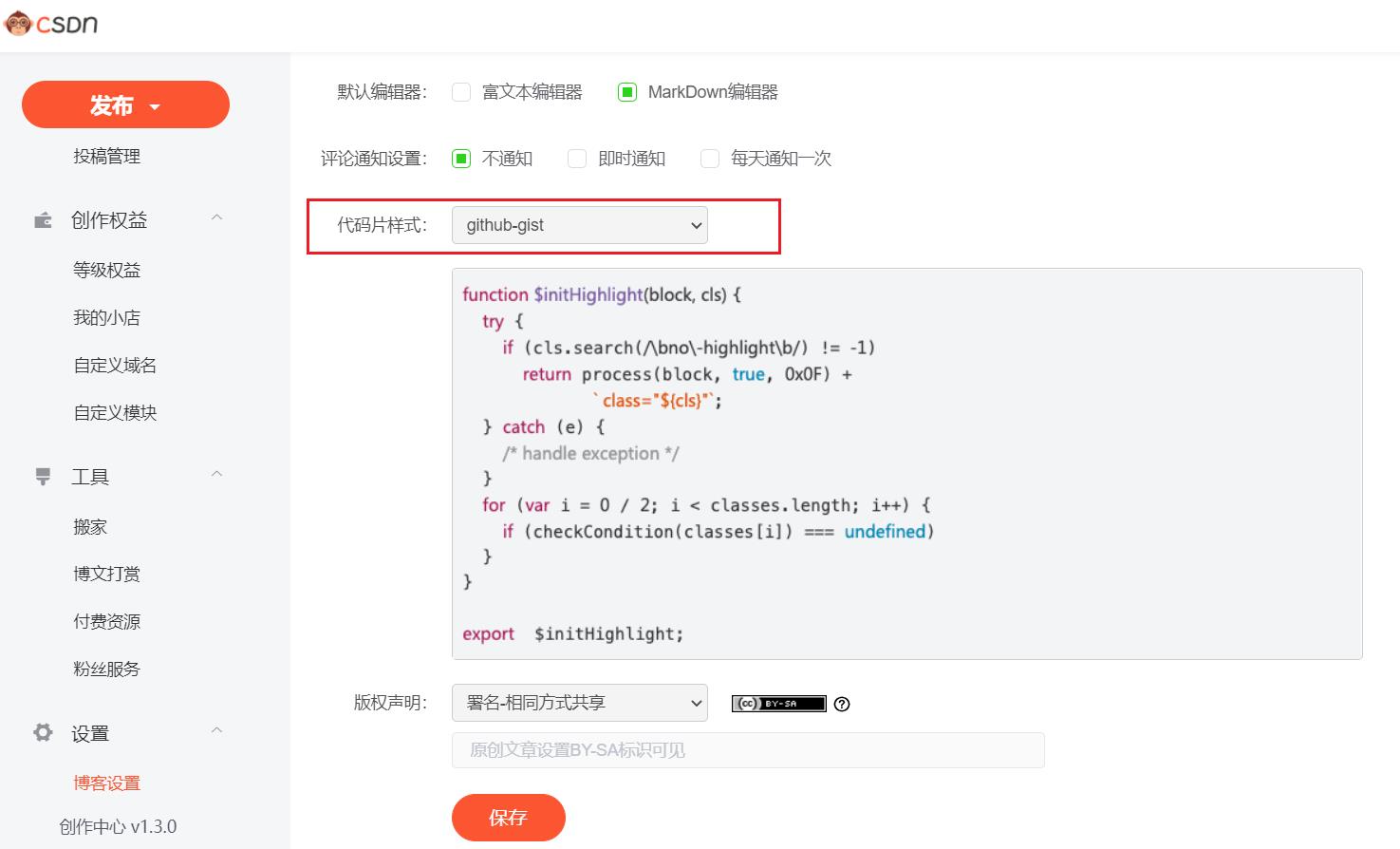This screenshot has height=849, width=1400.
Task: Click "/* handle exception */" comment in preview
Action: coord(590,454)
